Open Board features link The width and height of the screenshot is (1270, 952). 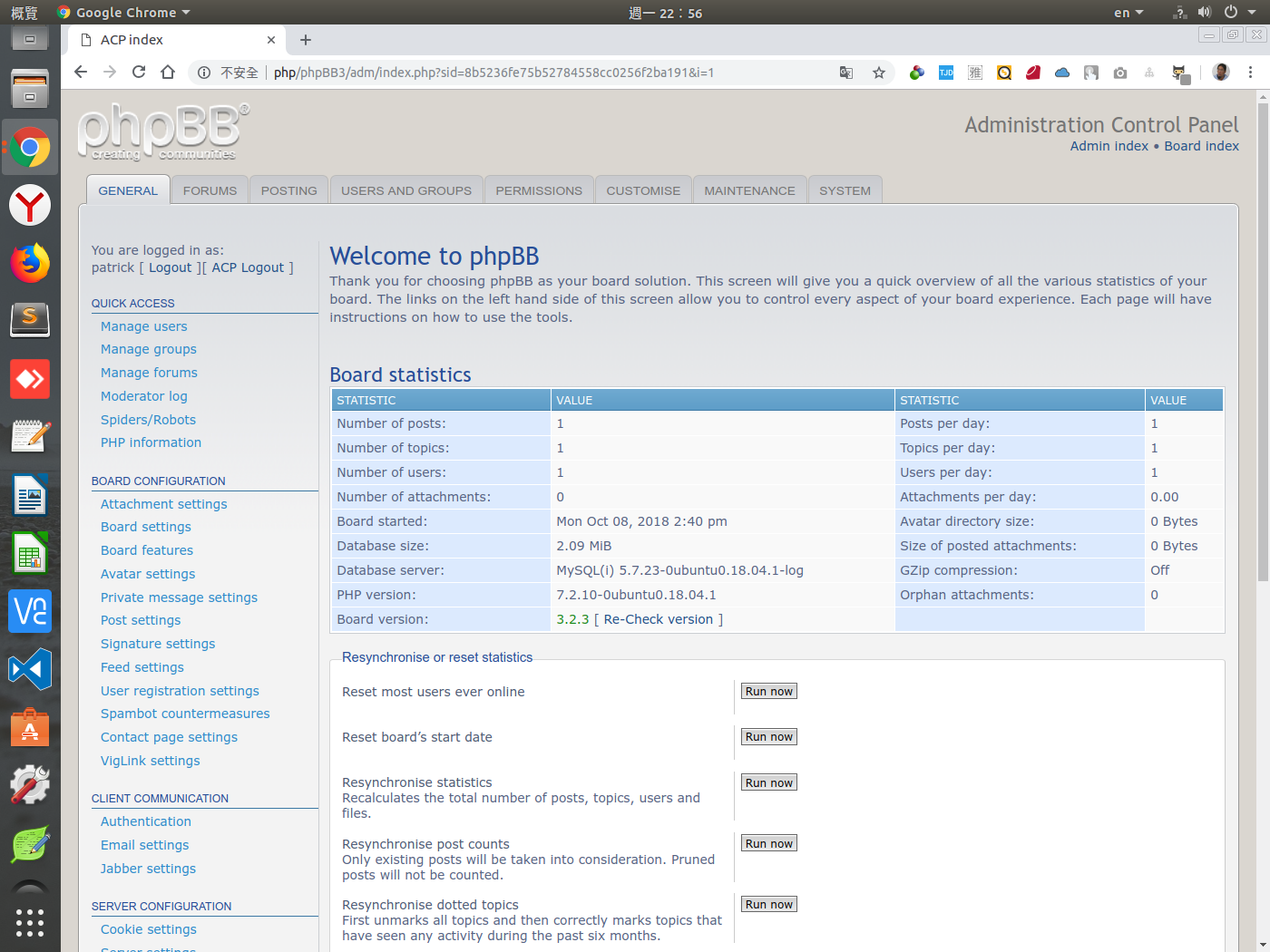pyautogui.click(x=147, y=550)
